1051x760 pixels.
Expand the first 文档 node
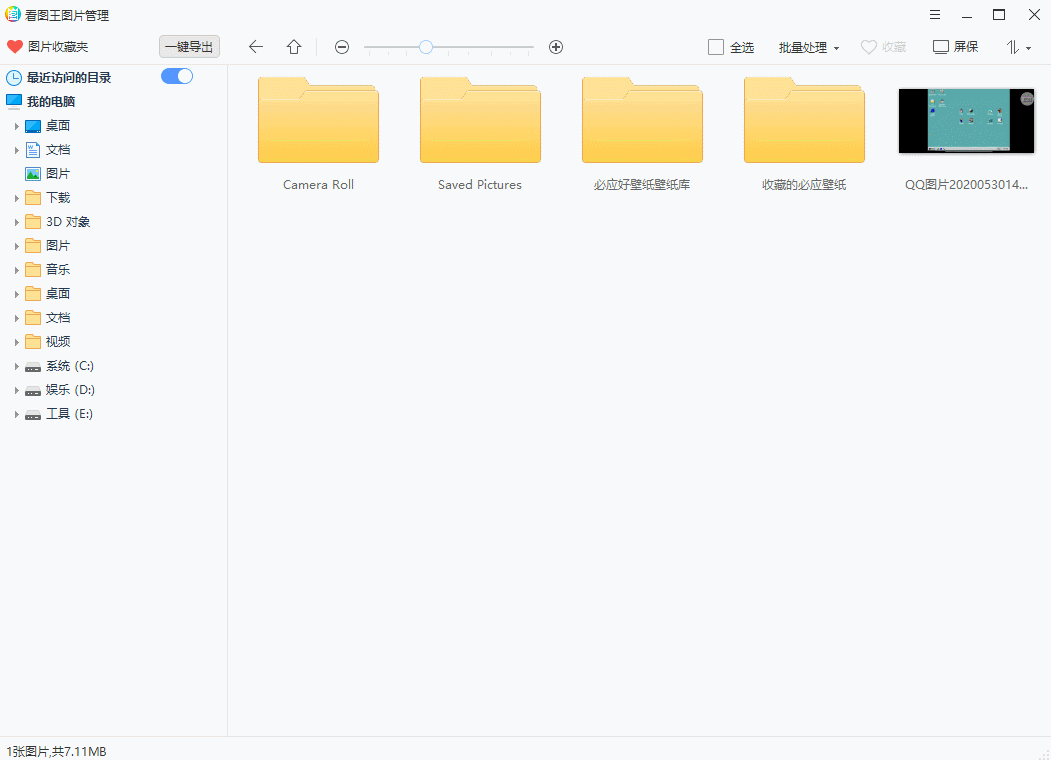17,150
